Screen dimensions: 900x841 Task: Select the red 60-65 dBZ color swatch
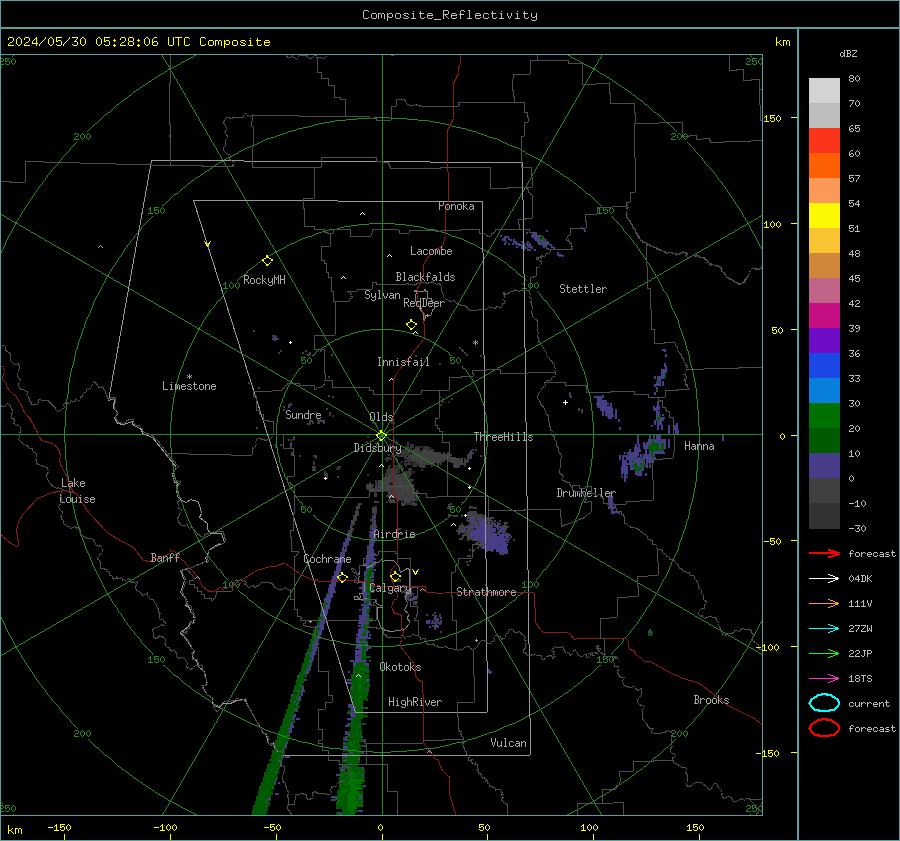824,141
